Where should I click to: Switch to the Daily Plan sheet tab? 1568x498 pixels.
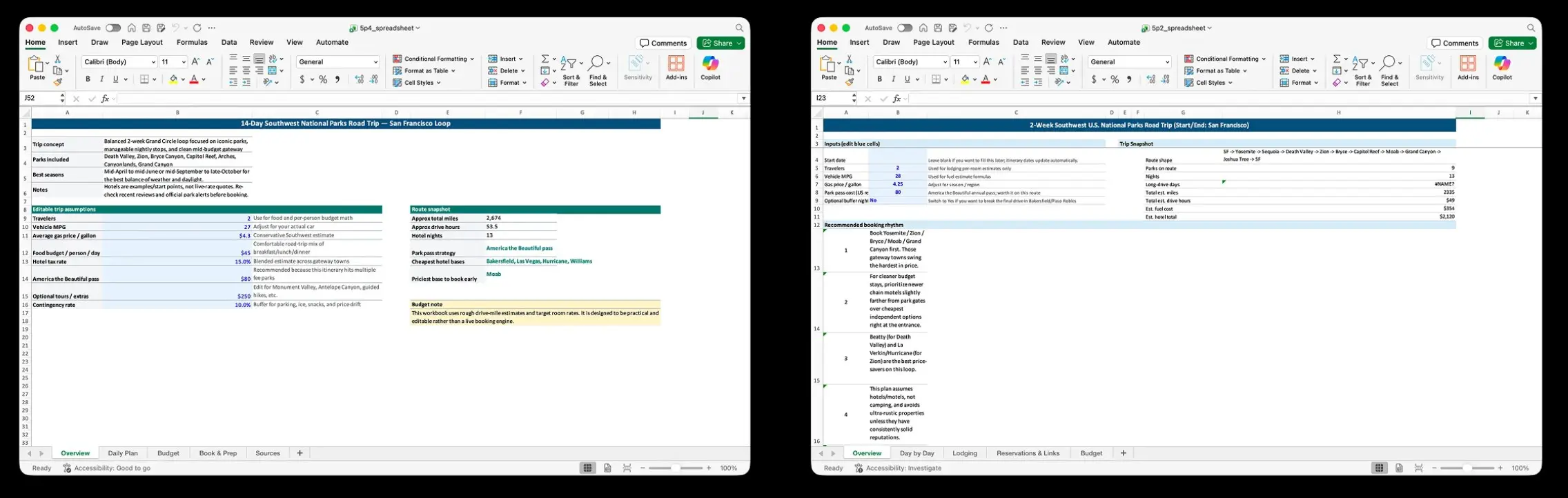(x=123, y=453)
